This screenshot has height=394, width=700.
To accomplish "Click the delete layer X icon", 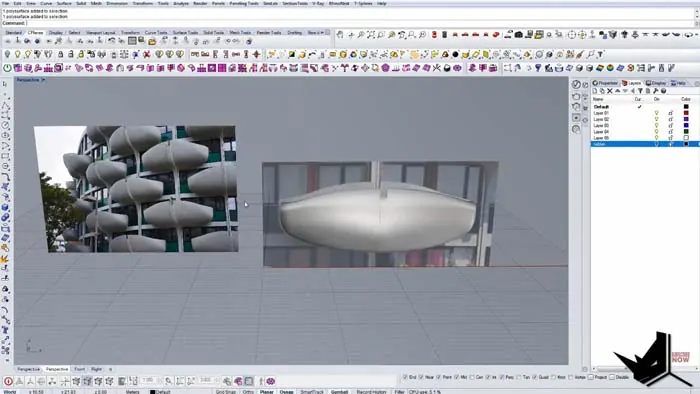I will pos(610,91).
